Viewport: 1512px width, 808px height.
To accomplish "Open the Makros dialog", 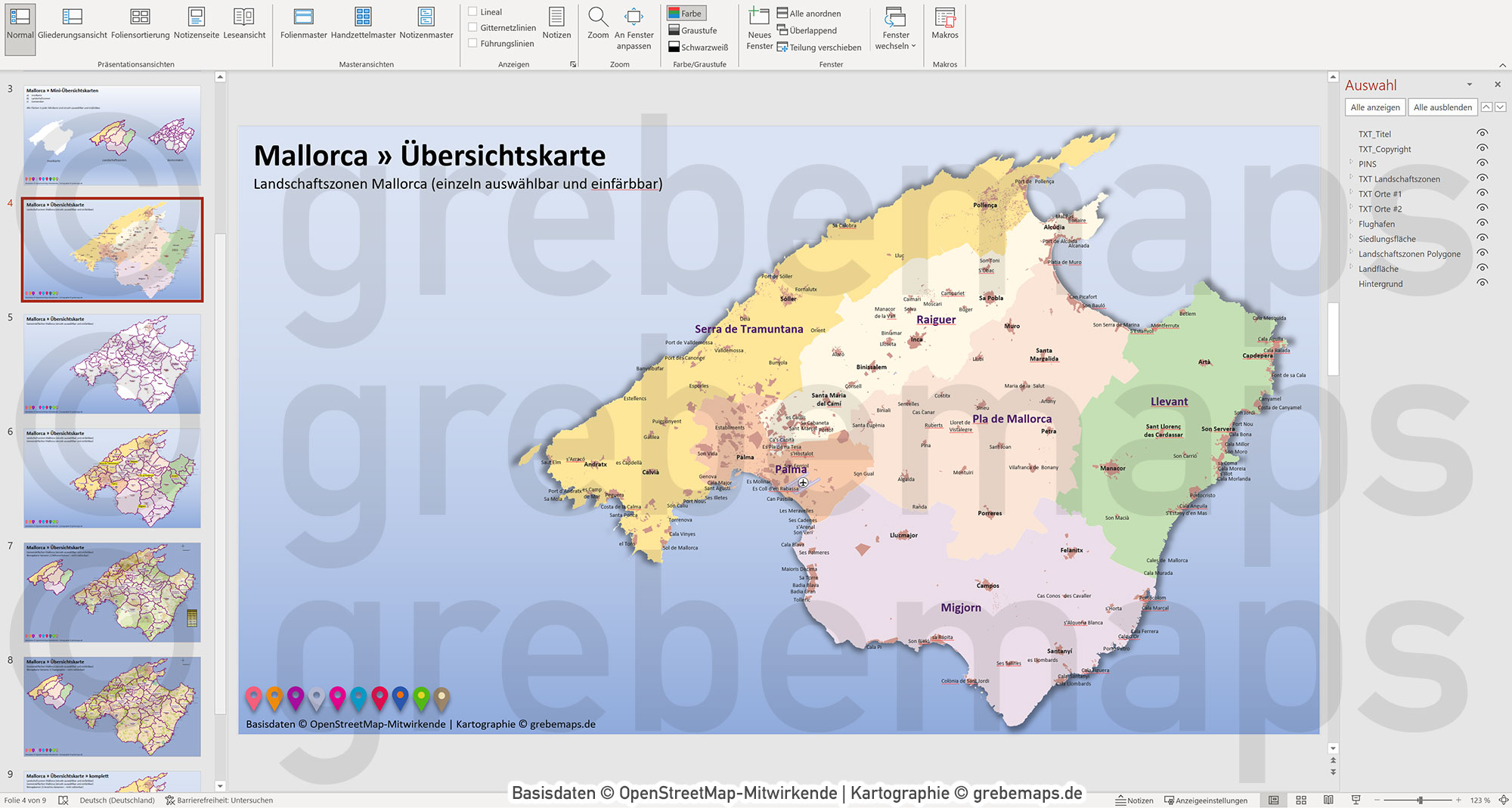I will click(945, 23).
